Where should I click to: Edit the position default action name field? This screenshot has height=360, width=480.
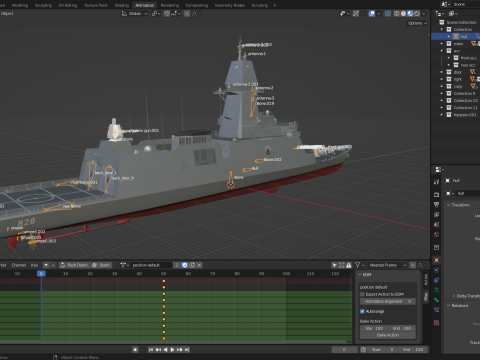click(152, 265)
